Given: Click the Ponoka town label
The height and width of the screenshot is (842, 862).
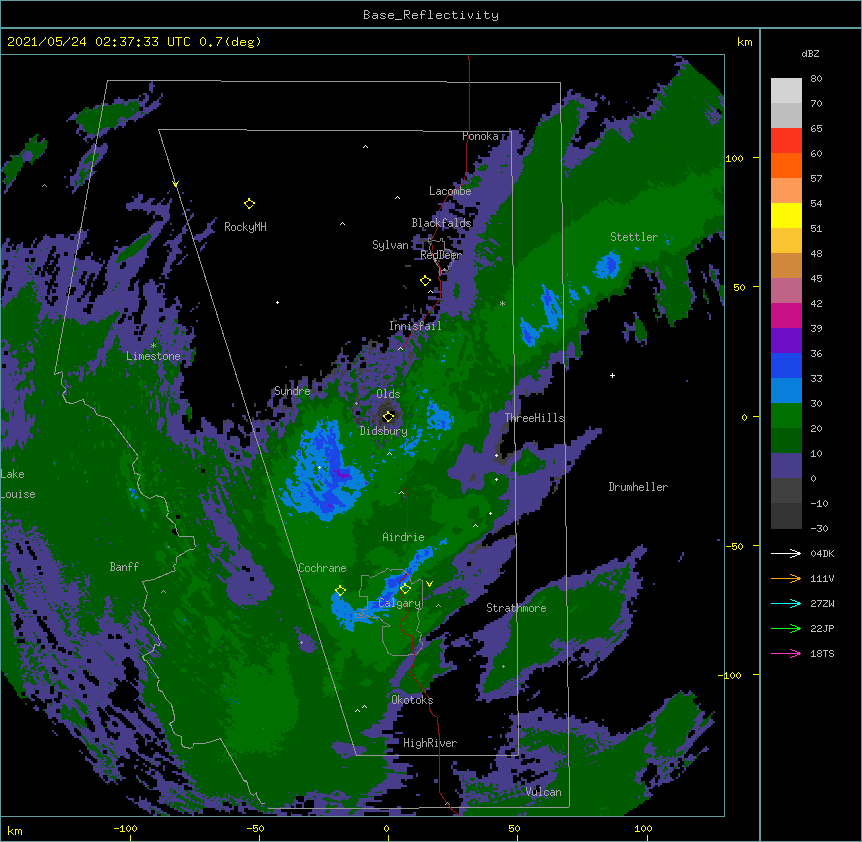Looking at the screenshot, I should (480, 136).
